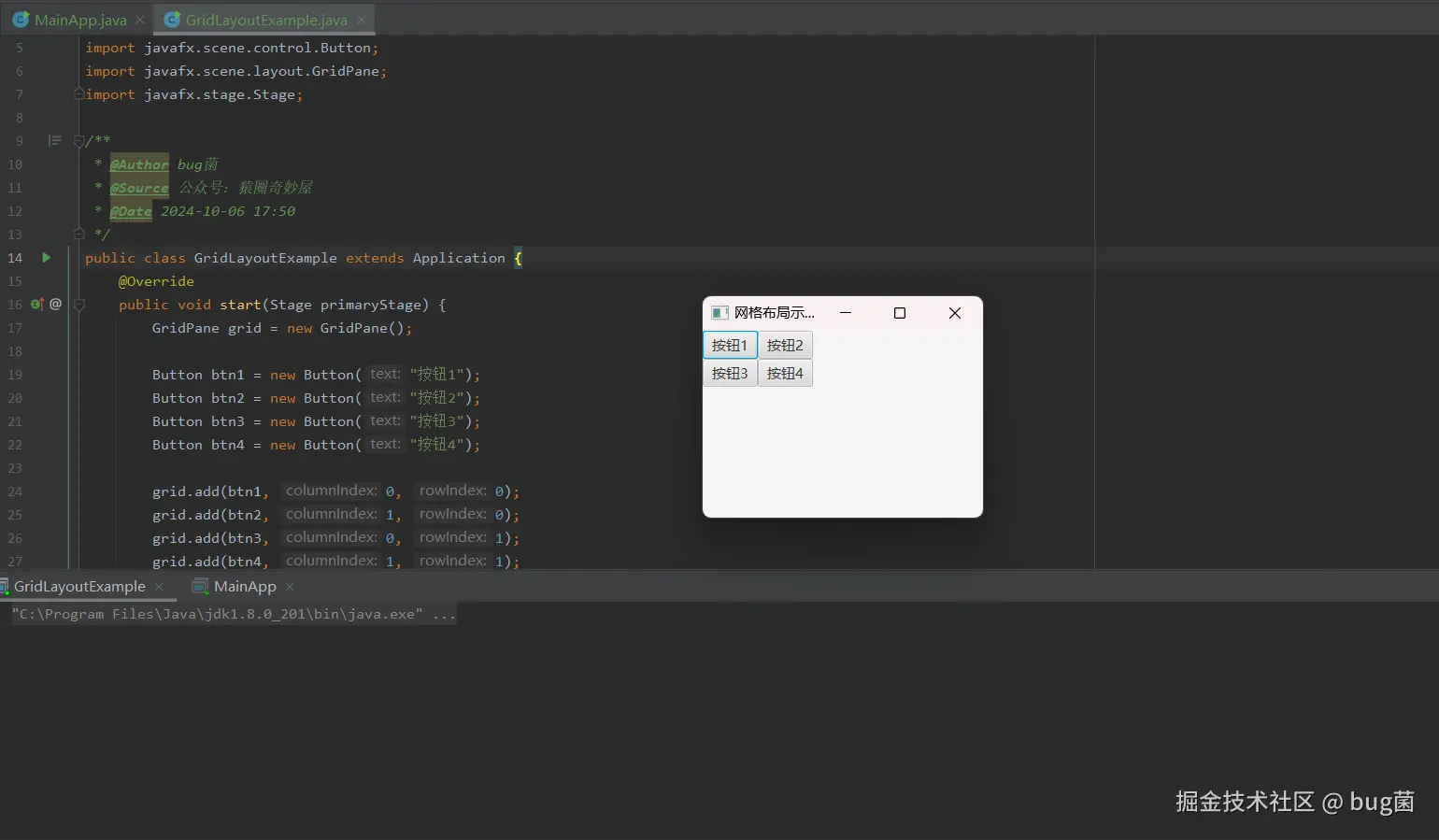Collapse the start method fold marker at line 16
Viewport: 1439px width, 840px height.
pyautogui.click(x=79, y=305)
